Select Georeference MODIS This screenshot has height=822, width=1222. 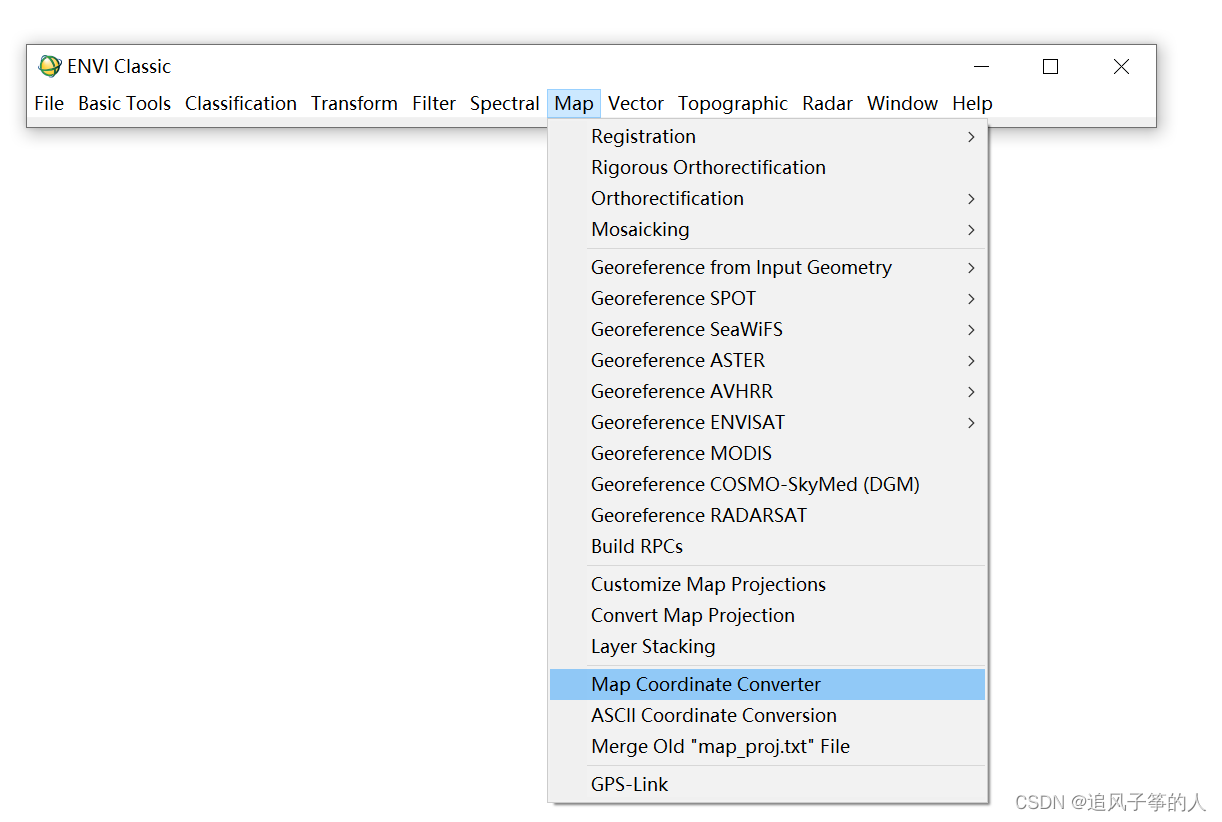point(767,453)
